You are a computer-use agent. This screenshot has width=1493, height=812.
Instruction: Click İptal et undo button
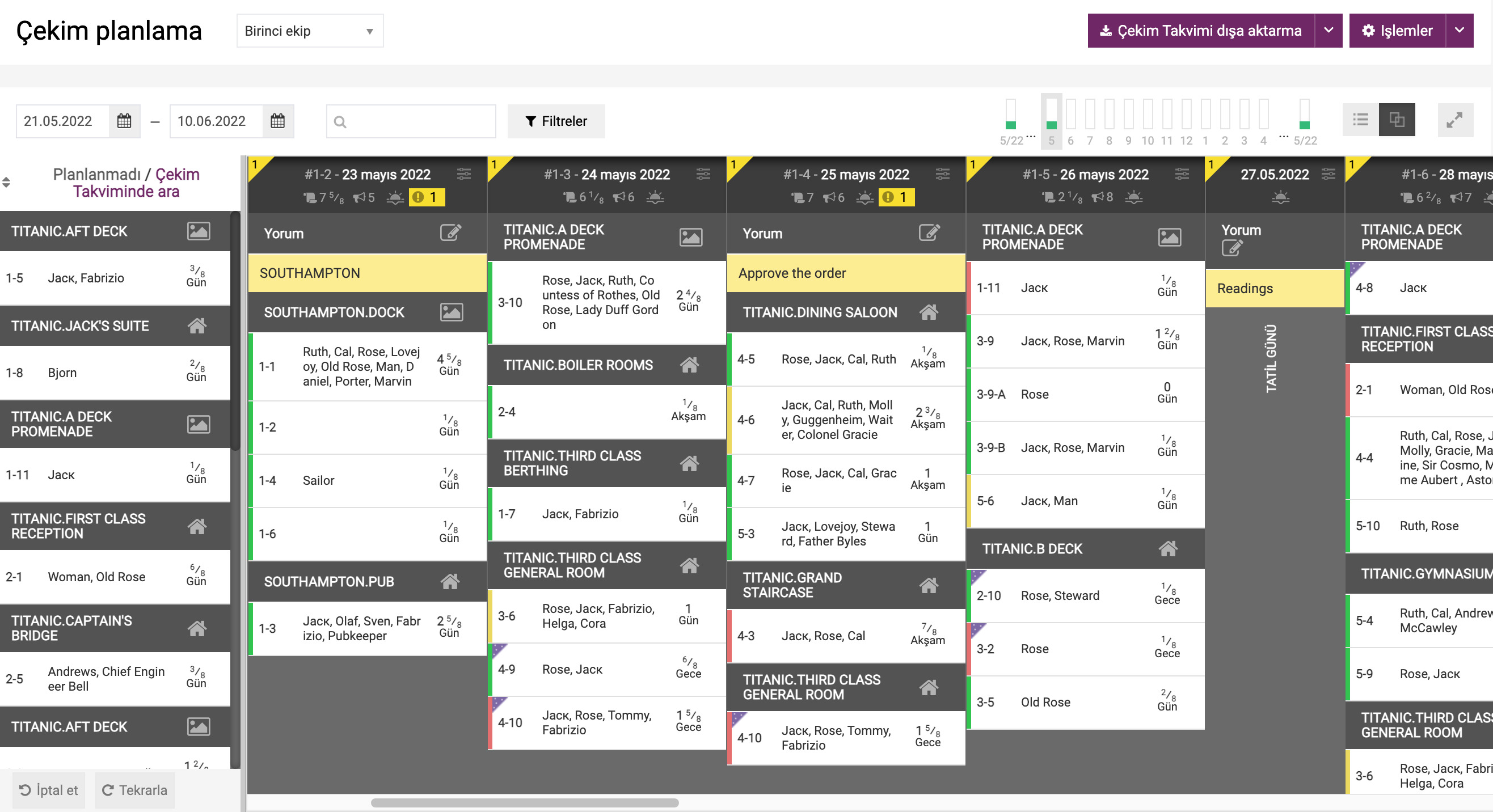(49, 790)
